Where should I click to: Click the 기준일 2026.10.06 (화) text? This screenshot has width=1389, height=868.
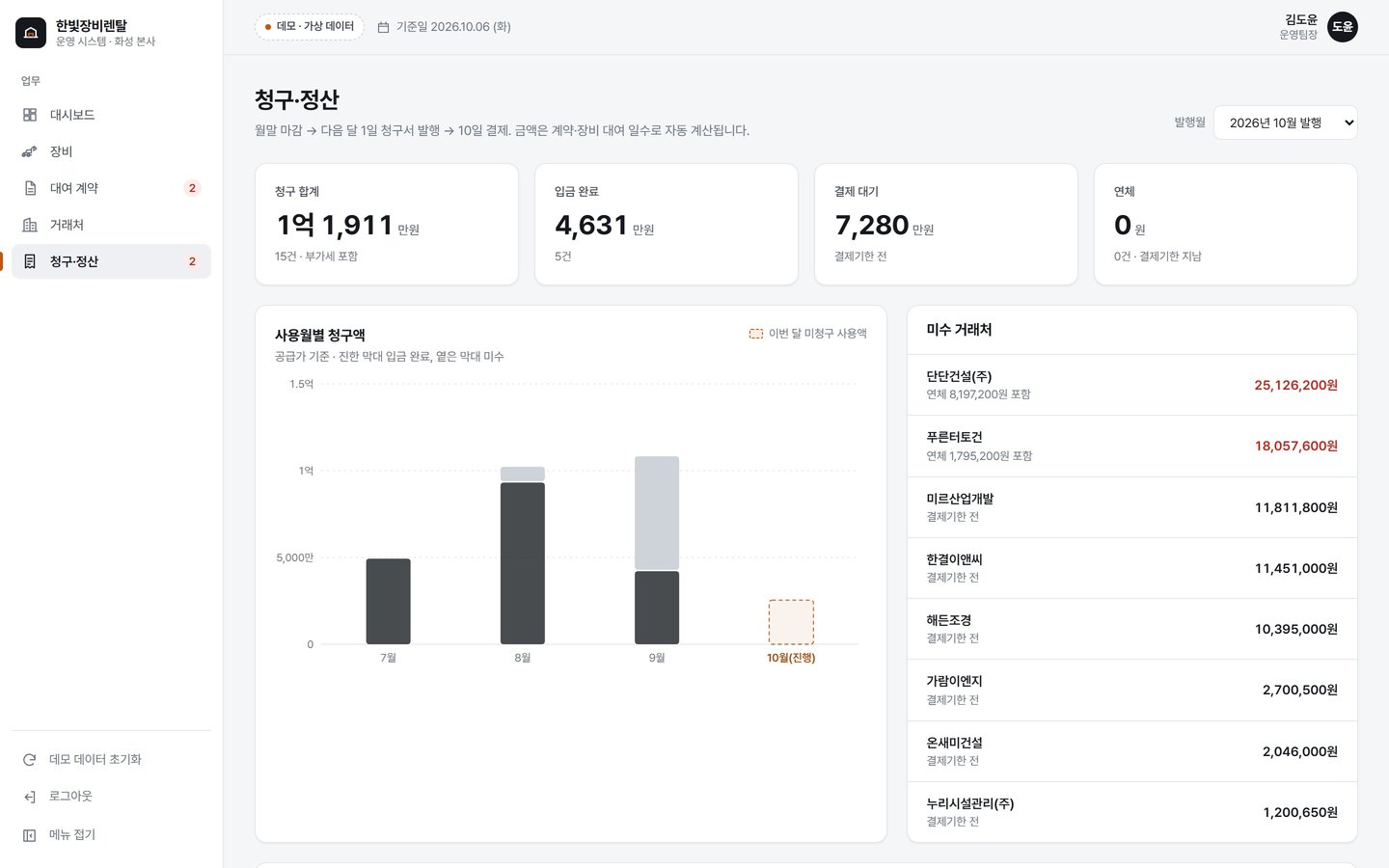pyautogui.click(x=453, y=27)
